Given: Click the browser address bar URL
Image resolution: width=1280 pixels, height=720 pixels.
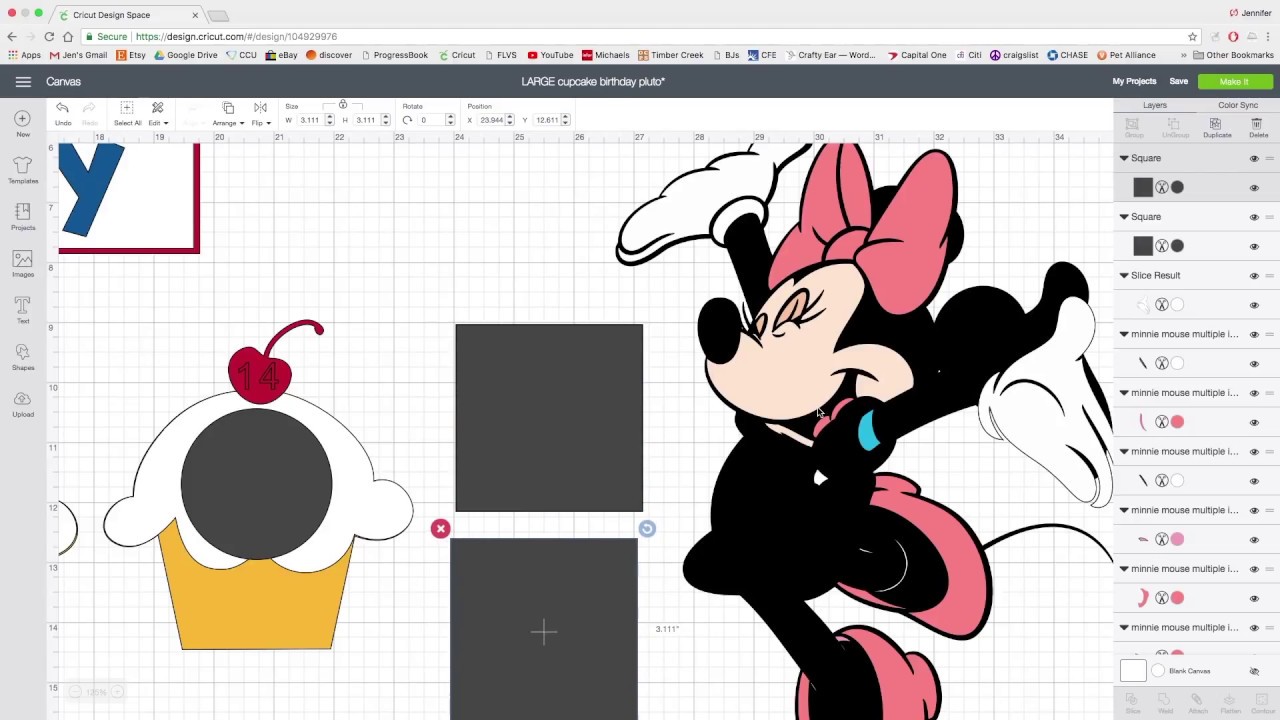Looking at the screenshot, I should click(x=236, y=36).
